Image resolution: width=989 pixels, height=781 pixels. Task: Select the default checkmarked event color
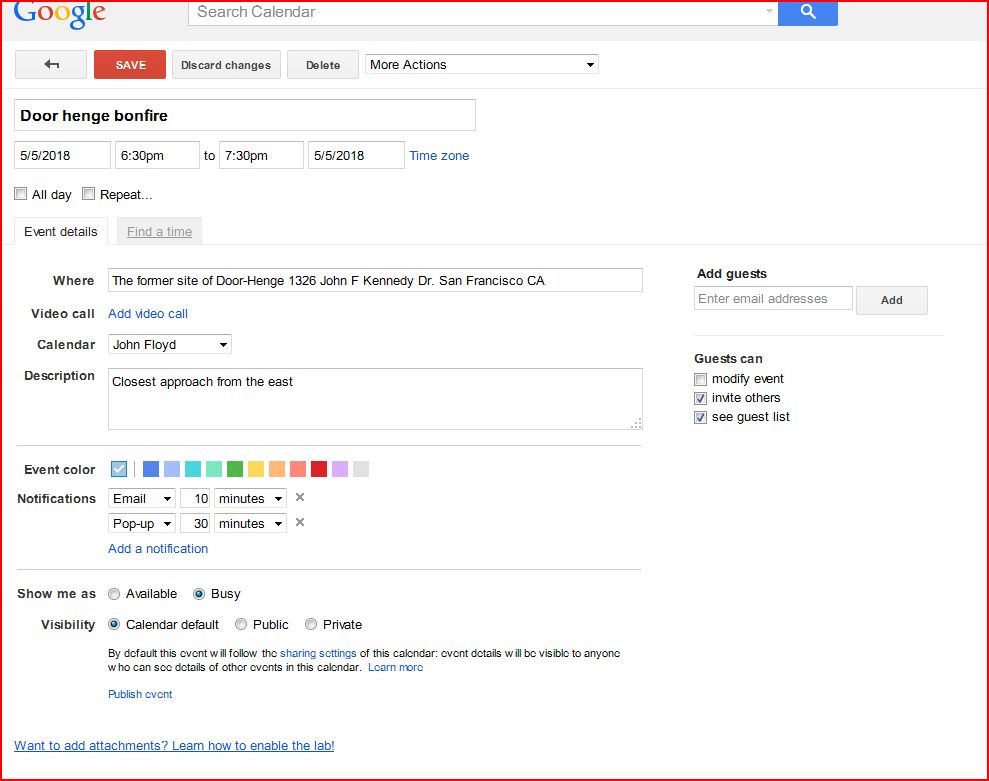pos(119,469)
